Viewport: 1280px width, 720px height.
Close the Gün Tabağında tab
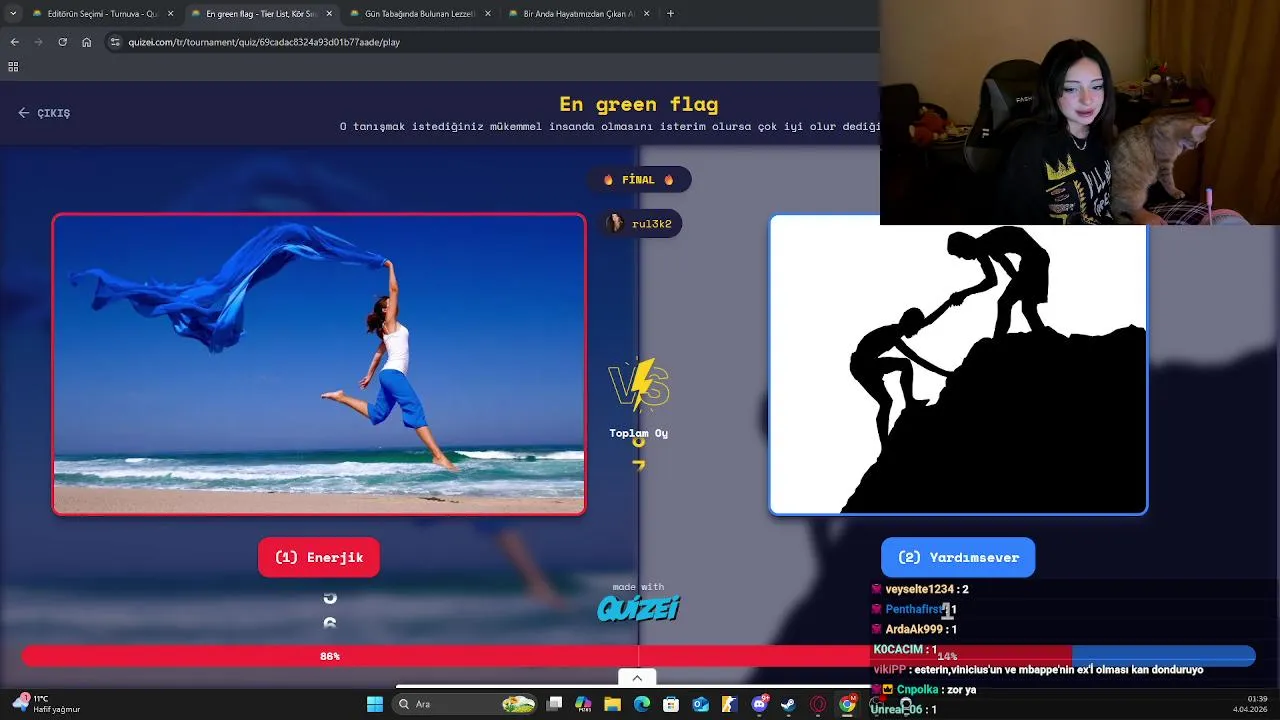click(x=488, y=14)
